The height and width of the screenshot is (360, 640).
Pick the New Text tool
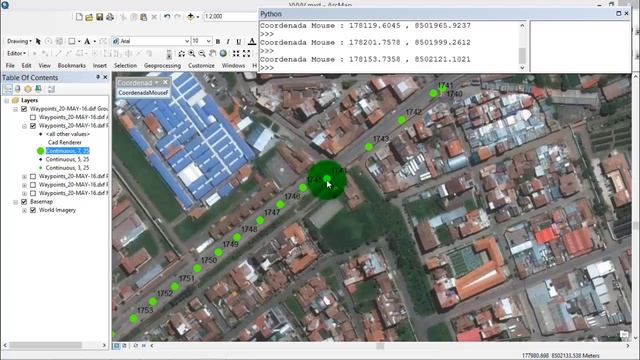[x=87, y=41]
